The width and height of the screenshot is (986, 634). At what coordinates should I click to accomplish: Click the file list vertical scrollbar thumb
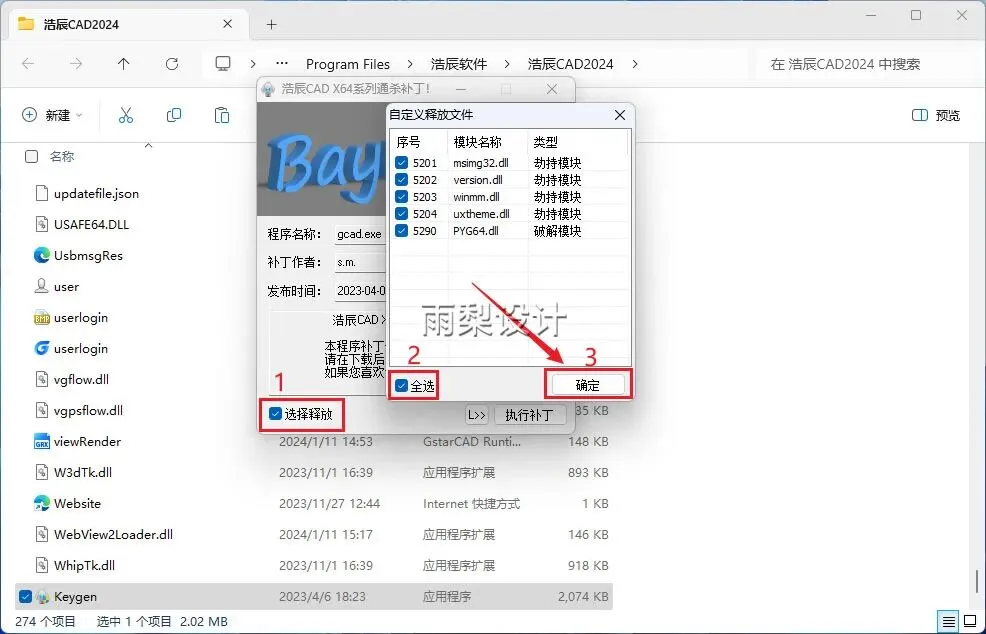pyautogui.click(x=977, y=582)
